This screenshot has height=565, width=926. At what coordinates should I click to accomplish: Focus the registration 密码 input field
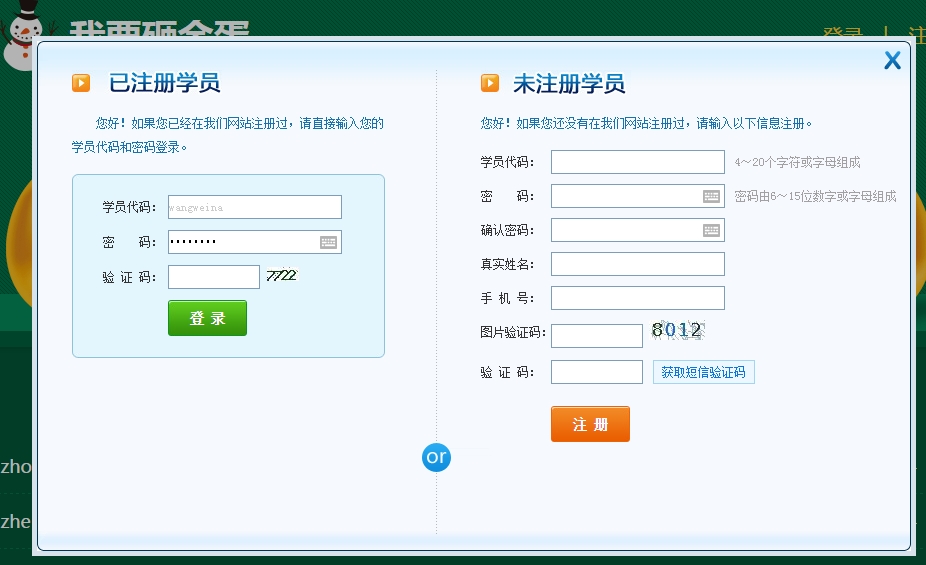[638, 196]
